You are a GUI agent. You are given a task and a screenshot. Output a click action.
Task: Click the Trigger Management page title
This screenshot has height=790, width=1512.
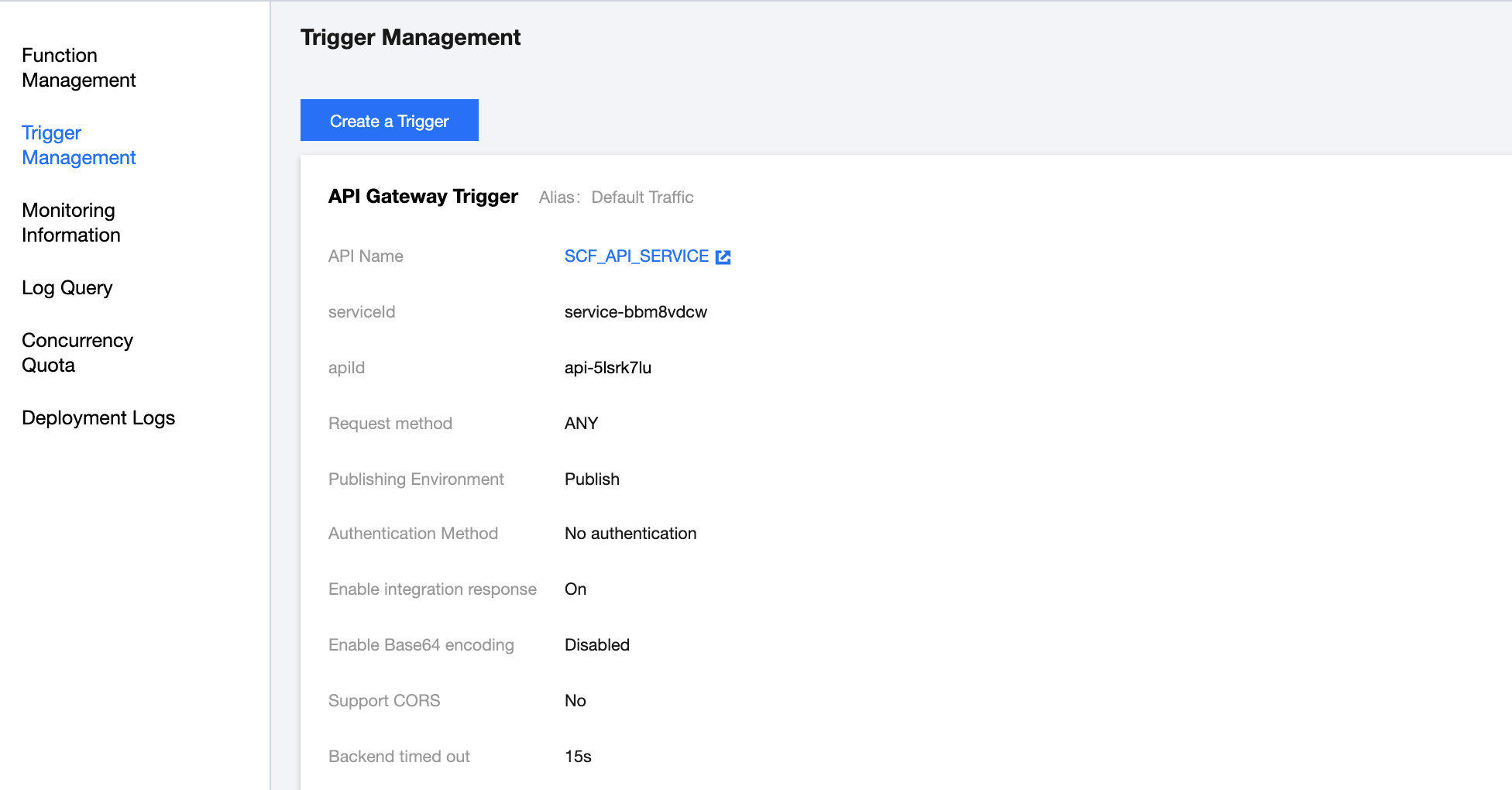pyautogui.click(x=410, y=37)
